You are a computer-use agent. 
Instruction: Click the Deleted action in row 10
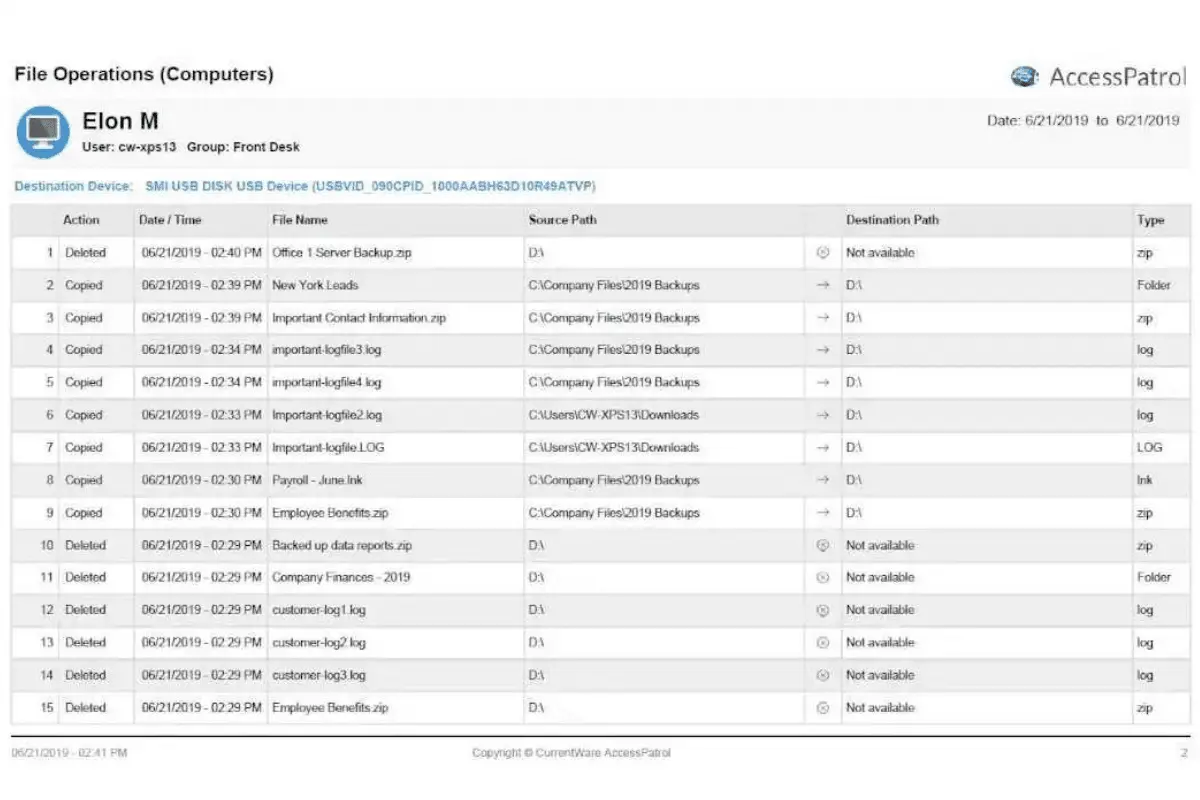point(85,545)
